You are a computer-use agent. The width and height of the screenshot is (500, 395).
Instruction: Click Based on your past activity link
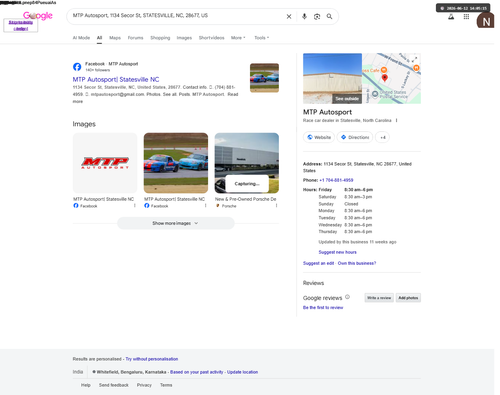pyautogui.click(x=197, y=372)
